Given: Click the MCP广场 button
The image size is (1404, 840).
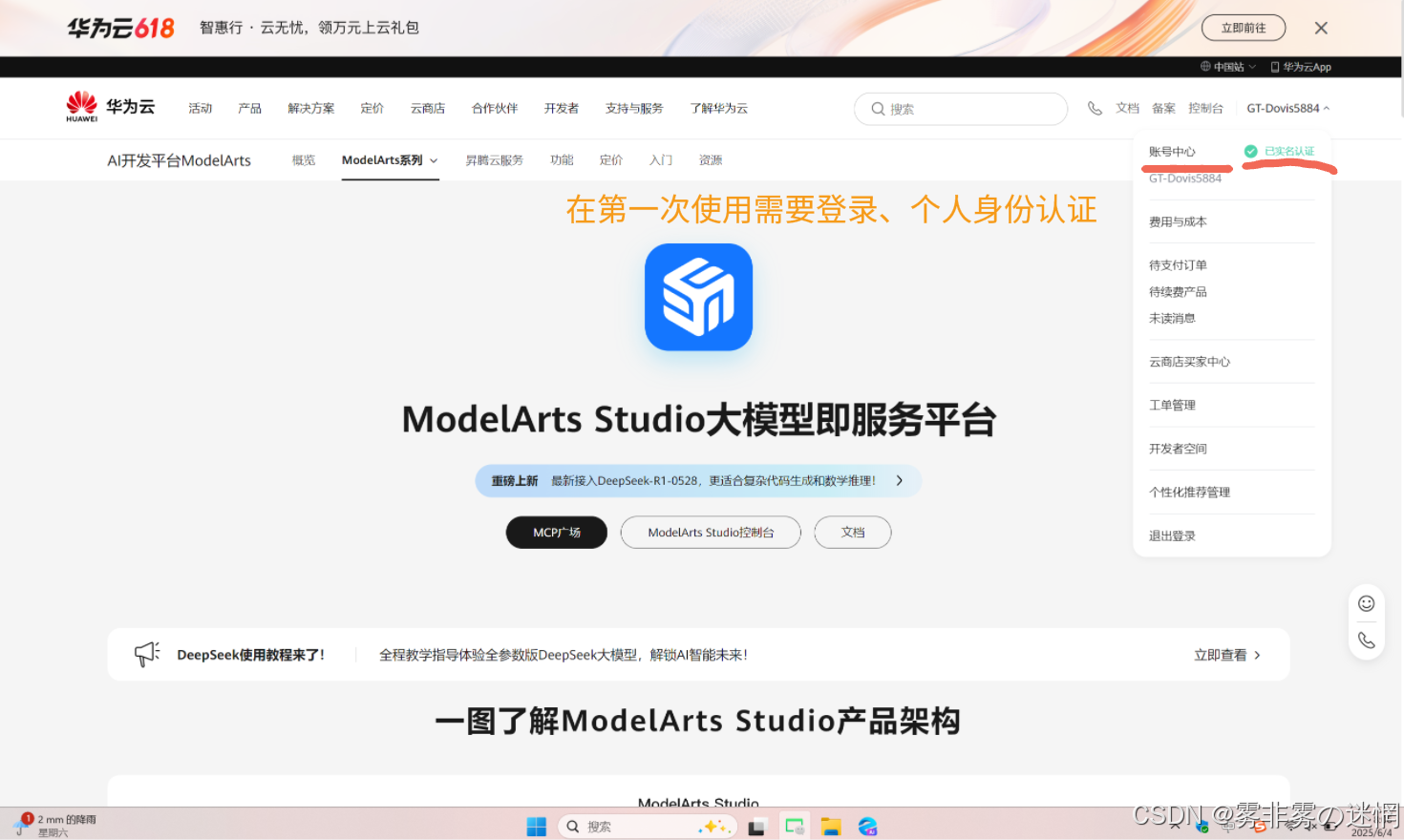Looking at the screenshot, I should click(556, 533).
